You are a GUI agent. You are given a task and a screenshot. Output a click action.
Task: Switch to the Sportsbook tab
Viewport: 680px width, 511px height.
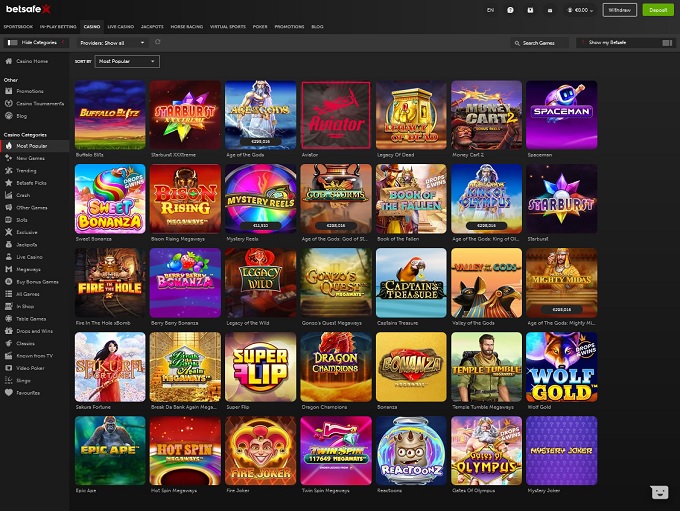(x=18, y=26)
